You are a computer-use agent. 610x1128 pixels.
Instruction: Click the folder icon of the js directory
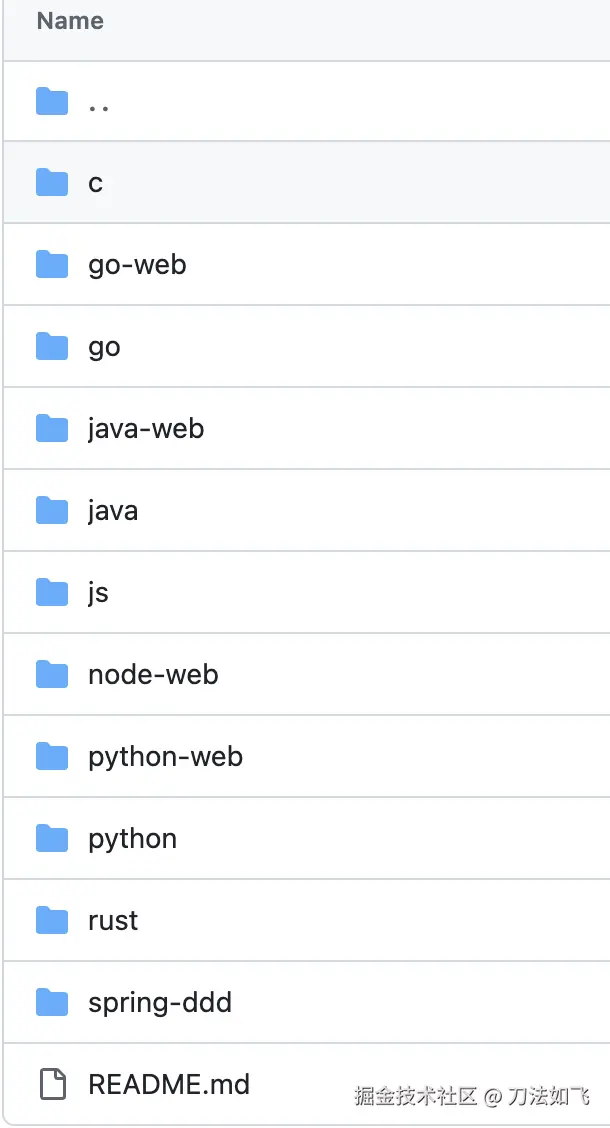tap(52, 593)
